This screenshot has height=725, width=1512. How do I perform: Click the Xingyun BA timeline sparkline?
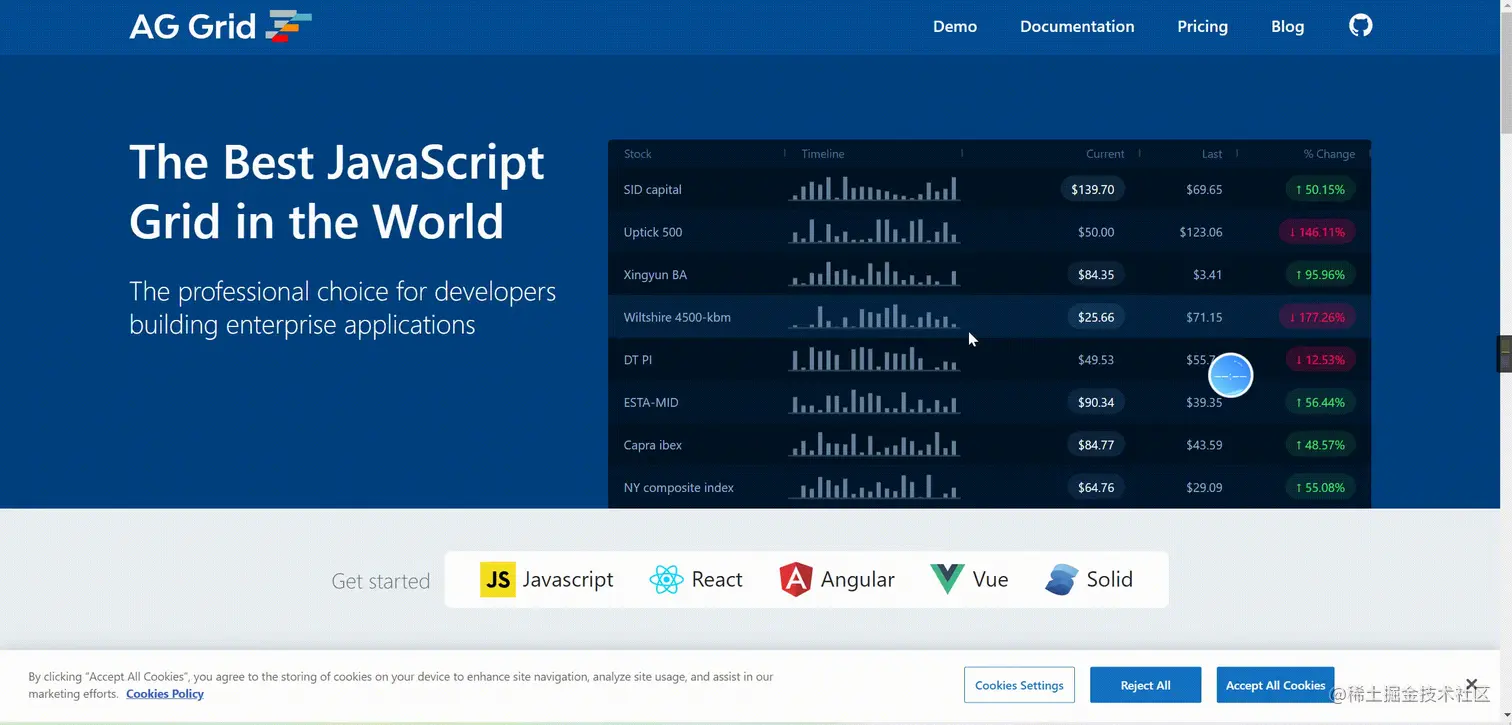click(x=874, y=274)
